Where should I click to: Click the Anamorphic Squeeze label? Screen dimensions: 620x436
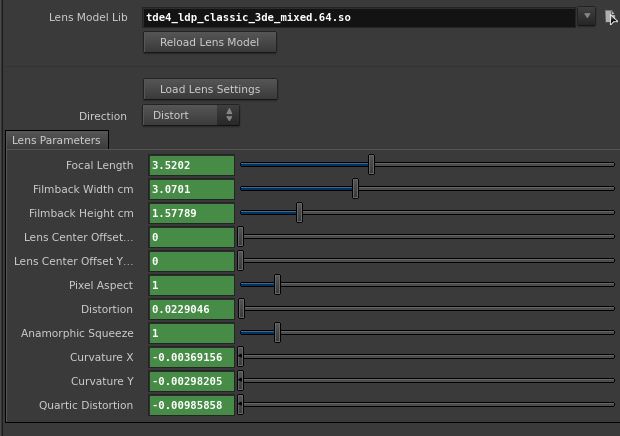[77, 333]
